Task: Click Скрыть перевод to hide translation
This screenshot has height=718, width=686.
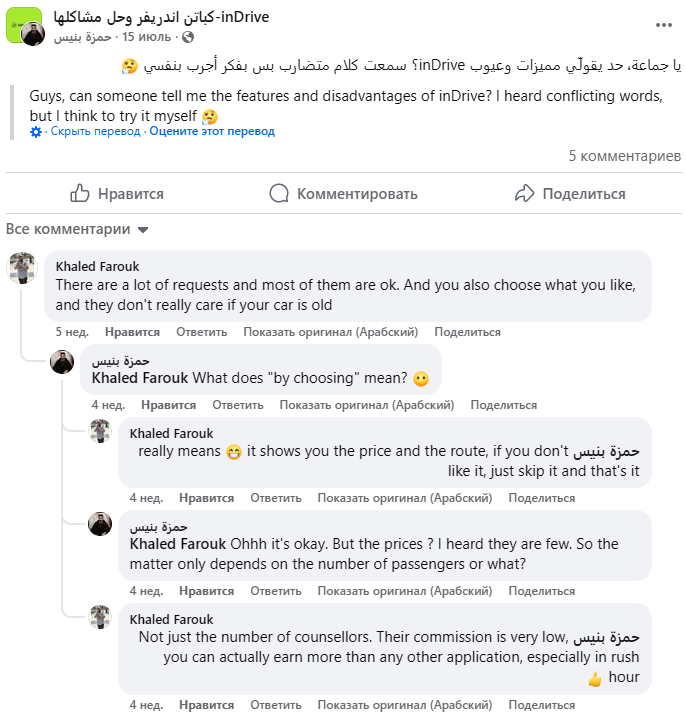Action: pos(95,131)
